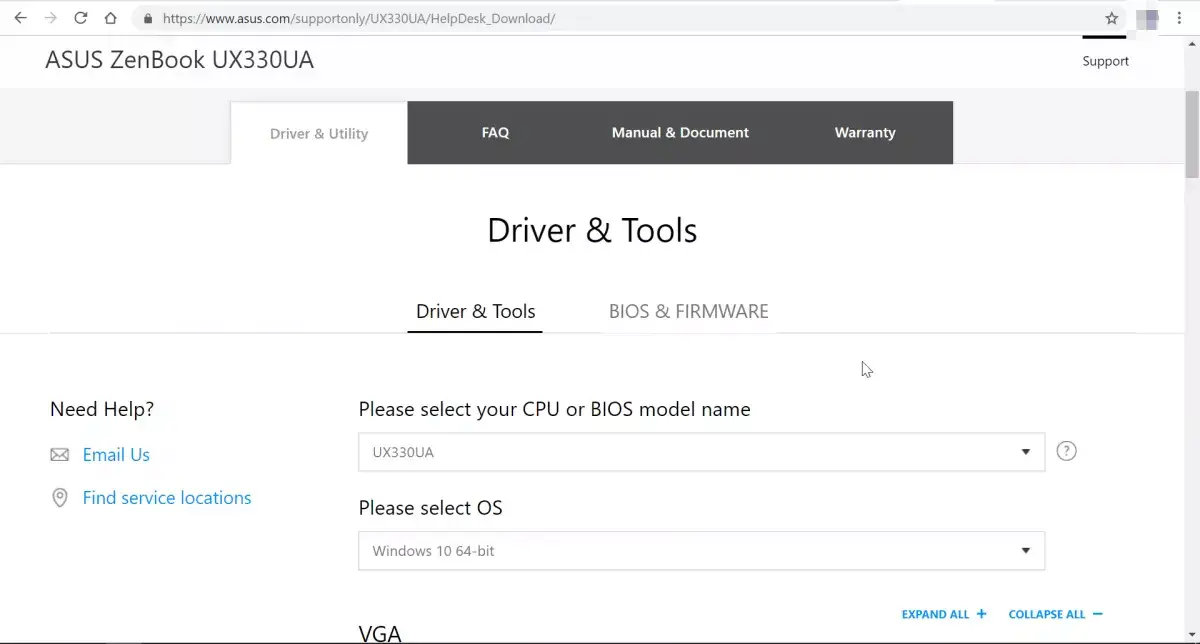Click the Email Us link

(x=116, y=455)
